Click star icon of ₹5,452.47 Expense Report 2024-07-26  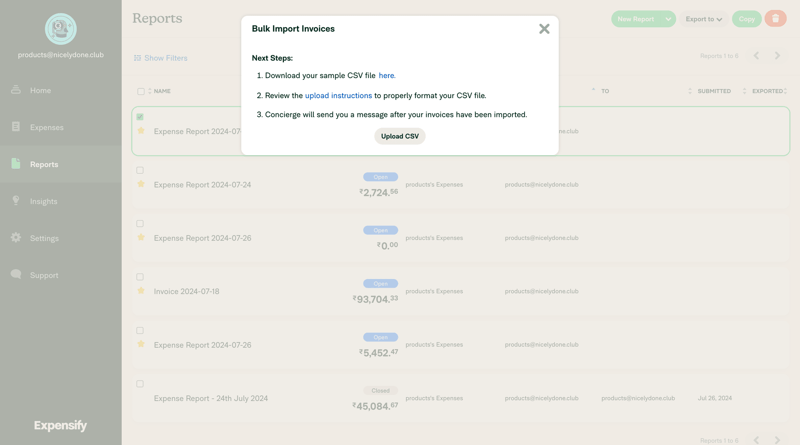point(141,344)
